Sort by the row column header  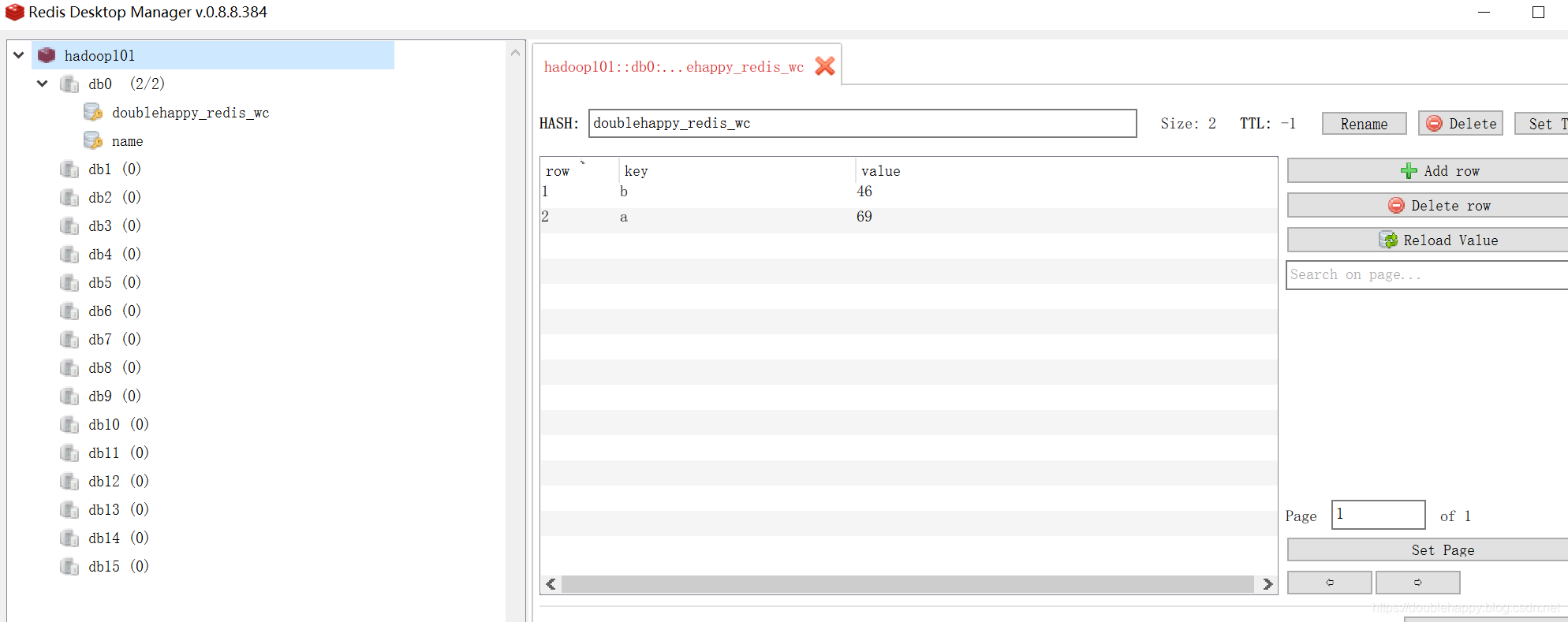pyautogui.click(x=579, y=171)
